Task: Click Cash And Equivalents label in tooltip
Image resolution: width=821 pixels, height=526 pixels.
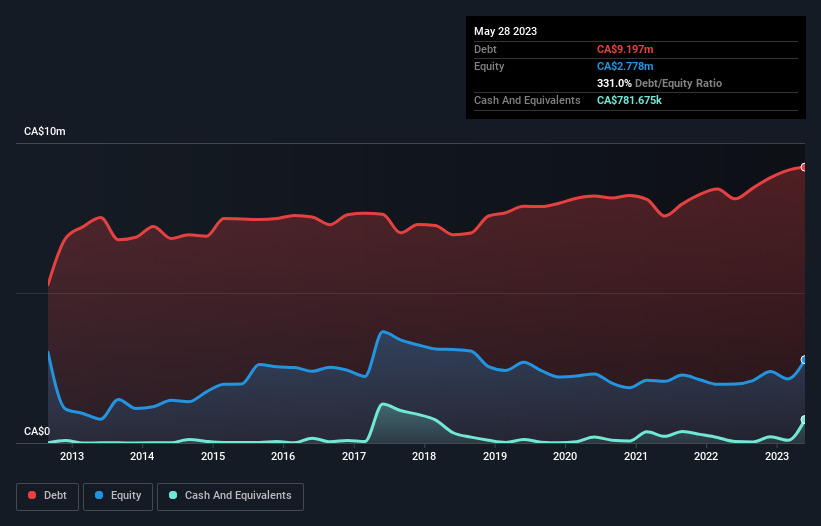Action: (x=527, y=100)
